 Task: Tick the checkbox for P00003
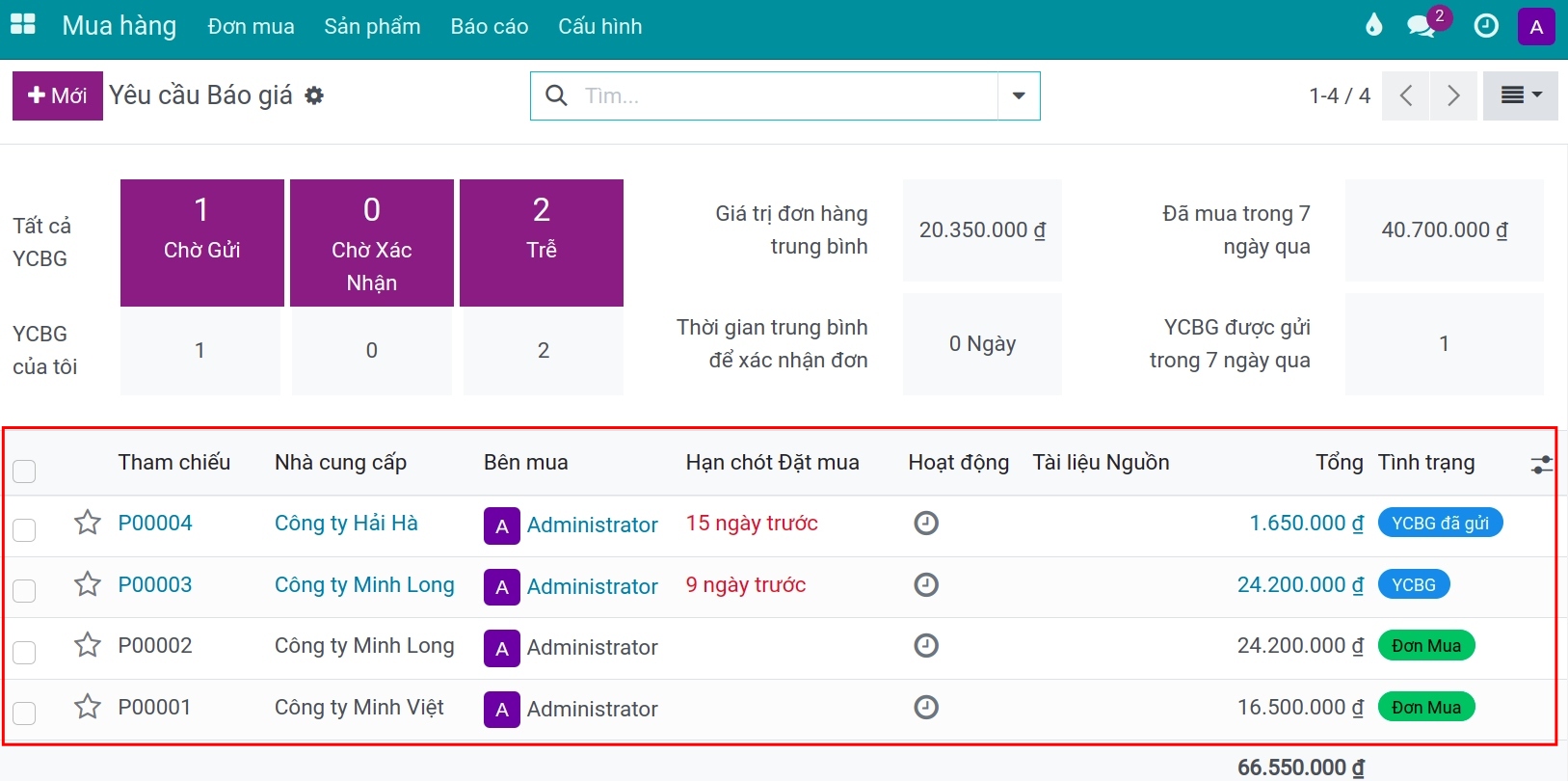click(x=24, y=590)
